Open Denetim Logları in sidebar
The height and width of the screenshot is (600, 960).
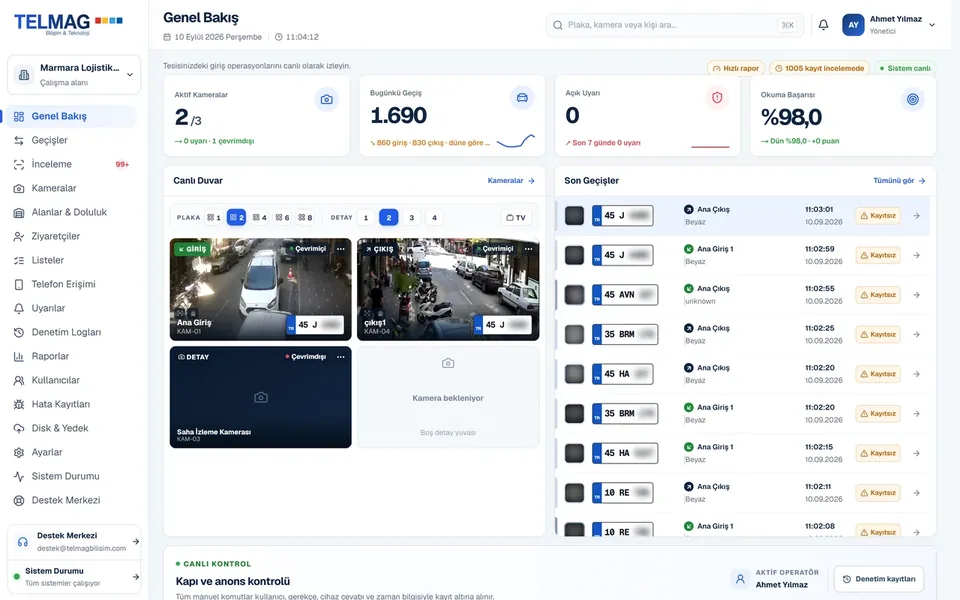click(70, 332)
